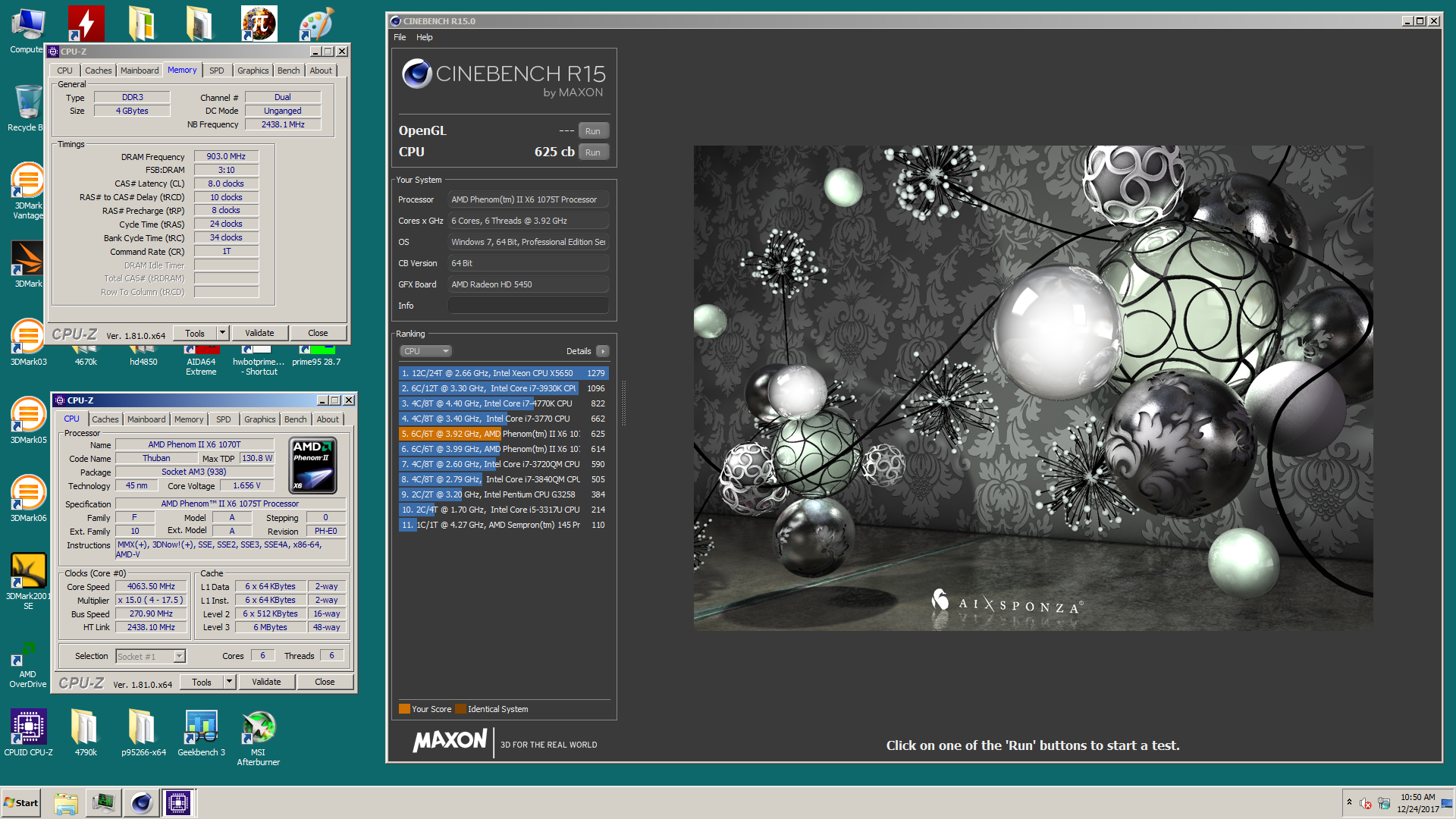Screen dimensions: 1456x819
Task: Open the p95266-x64 folder icon
Action: (143, 733)
